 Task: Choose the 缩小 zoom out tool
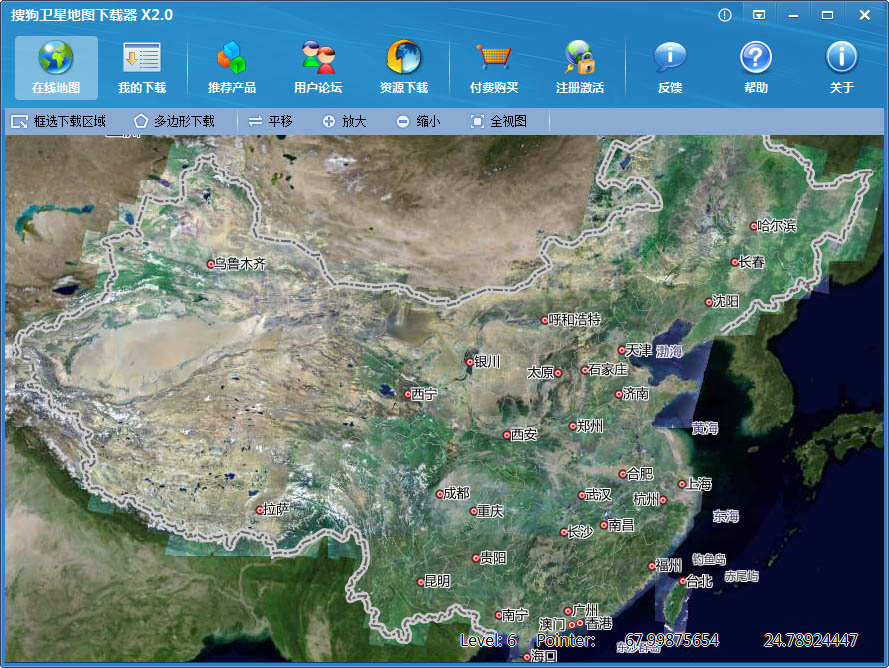click(x=418, y=121)
